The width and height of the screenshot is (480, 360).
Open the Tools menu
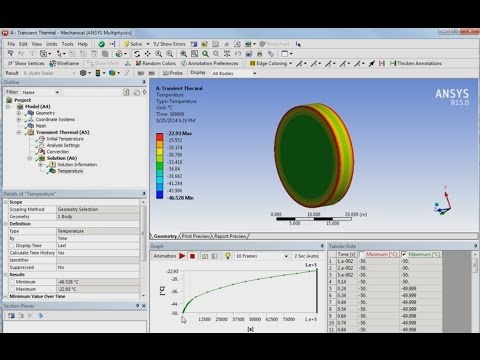click(x=67, y=44)
